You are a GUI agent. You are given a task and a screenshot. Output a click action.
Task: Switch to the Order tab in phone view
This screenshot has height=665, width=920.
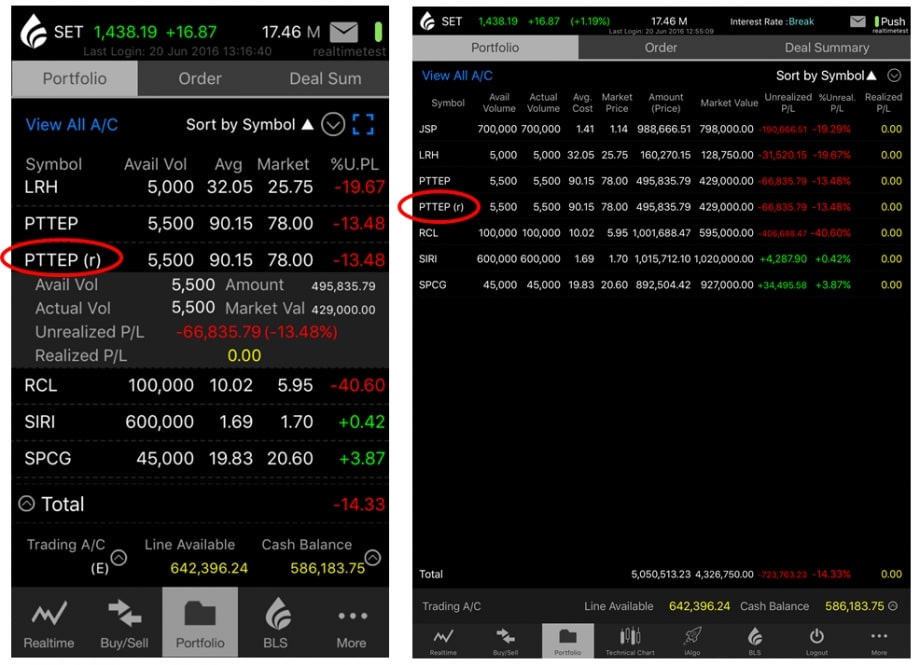click(x=200, y=78)
